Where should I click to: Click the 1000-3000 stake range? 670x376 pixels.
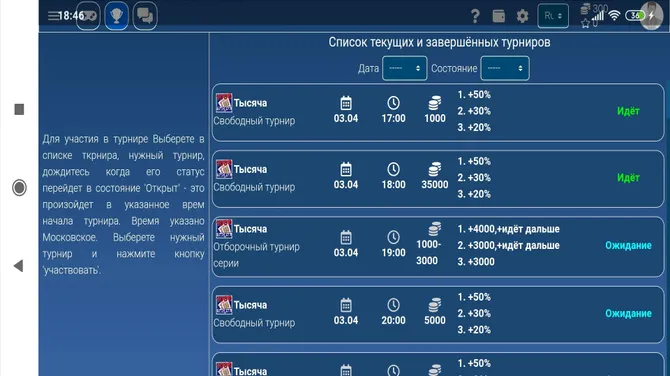pyautogui.click(x=428, y=253)
